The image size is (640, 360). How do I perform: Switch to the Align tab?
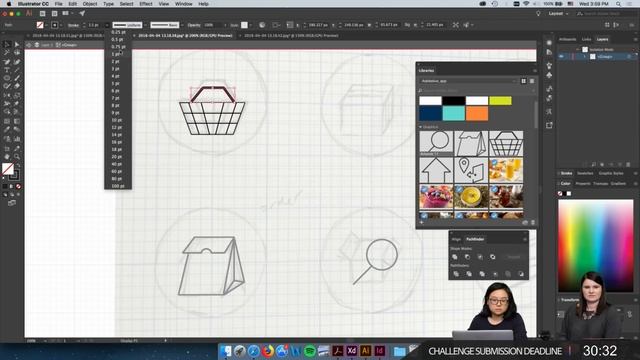pyautogui.click(x=456, y=239)
